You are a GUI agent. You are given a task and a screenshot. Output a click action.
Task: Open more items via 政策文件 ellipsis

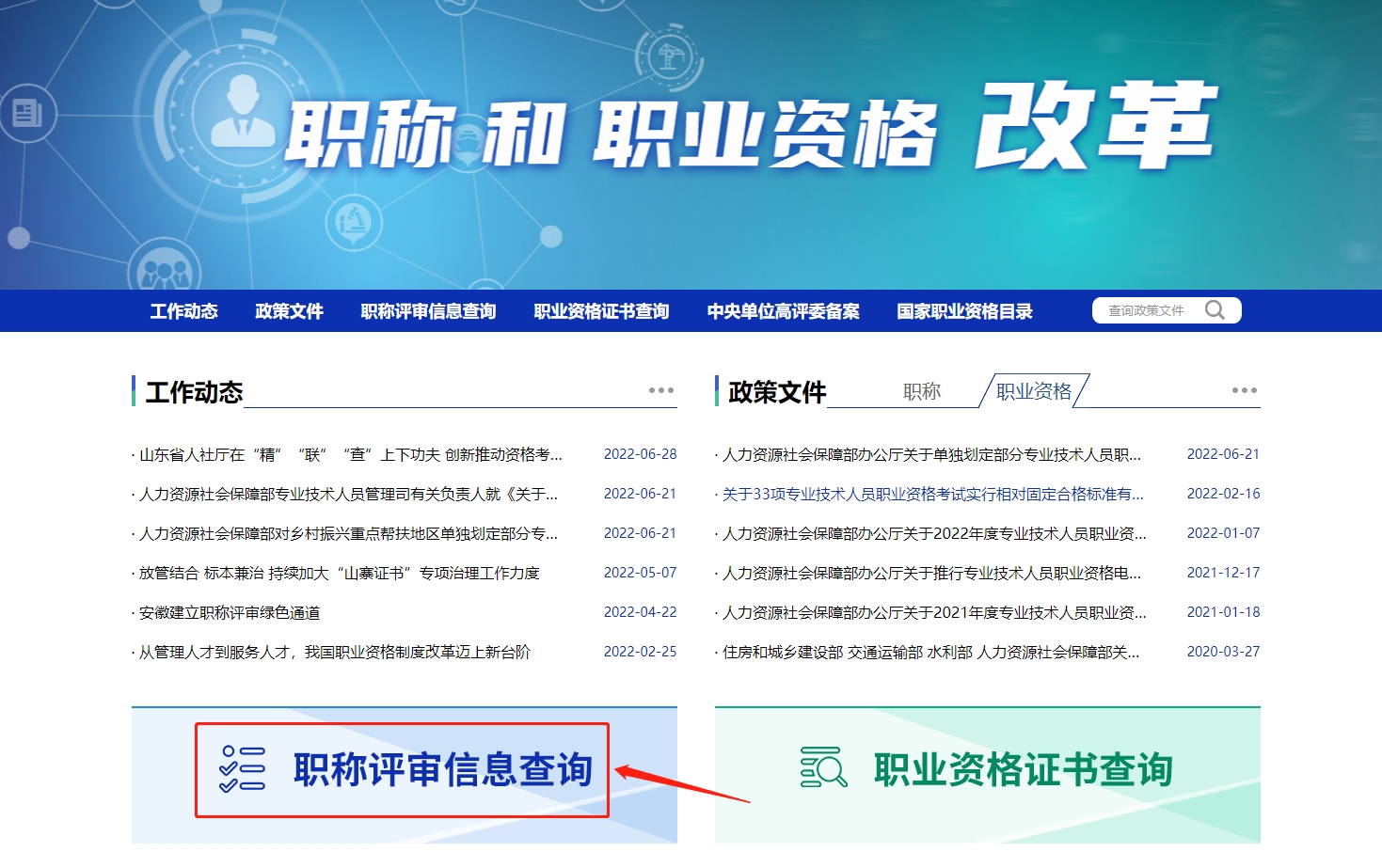[x=1244, y=390]
